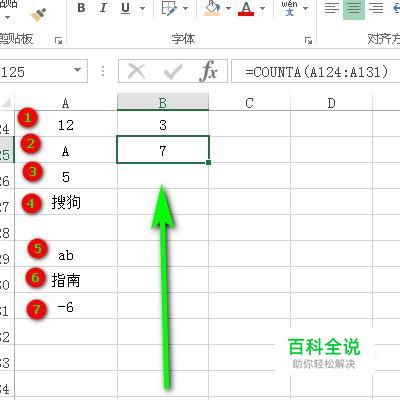This screenshot has height=400, width=400.
Task: Select cell B125 containing 7
Action: click(163, 150)
